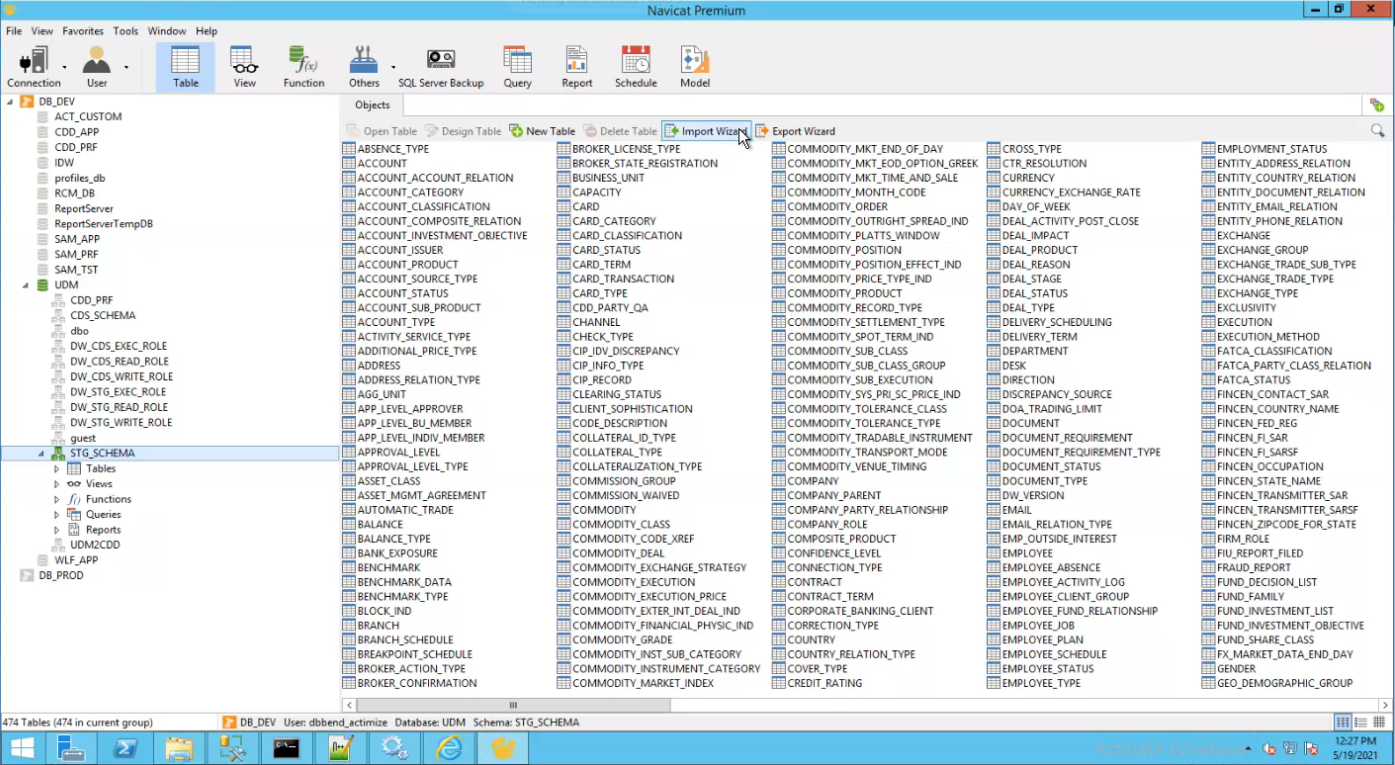Click the Open Table button
This screenshot has height=765, width=1395.
[381, 131]
